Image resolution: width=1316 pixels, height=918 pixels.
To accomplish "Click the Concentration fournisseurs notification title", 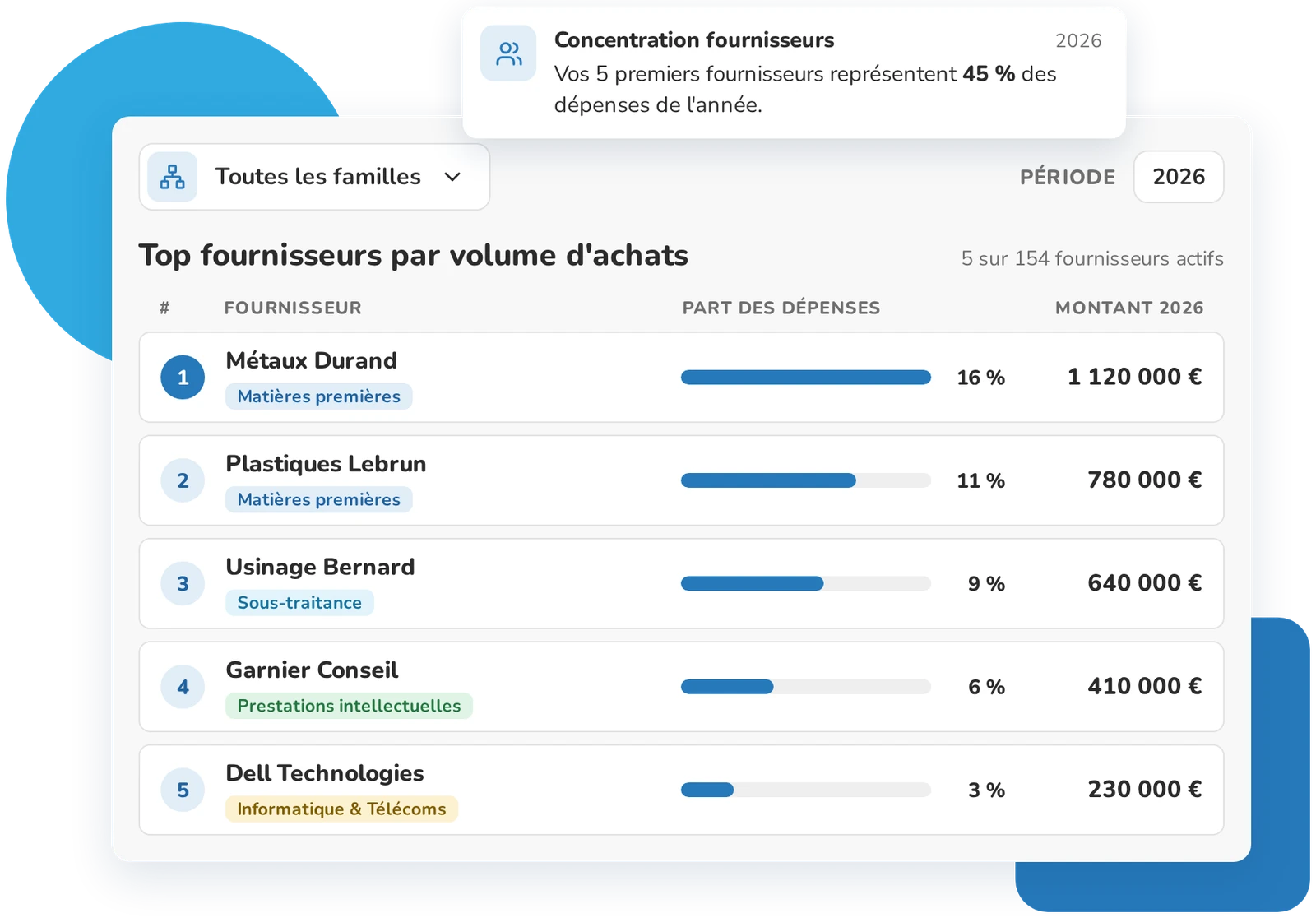I will tap(694, 39).
